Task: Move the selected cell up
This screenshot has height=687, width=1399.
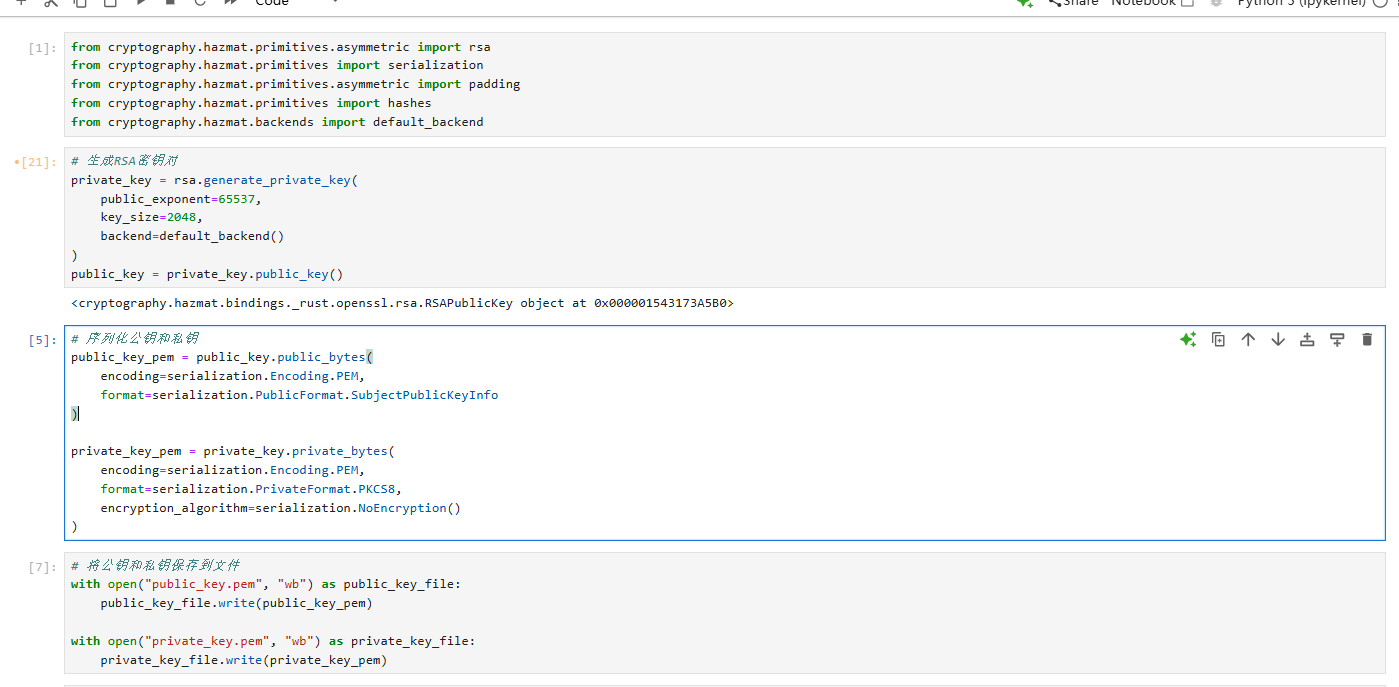Action: point(1248,339)
